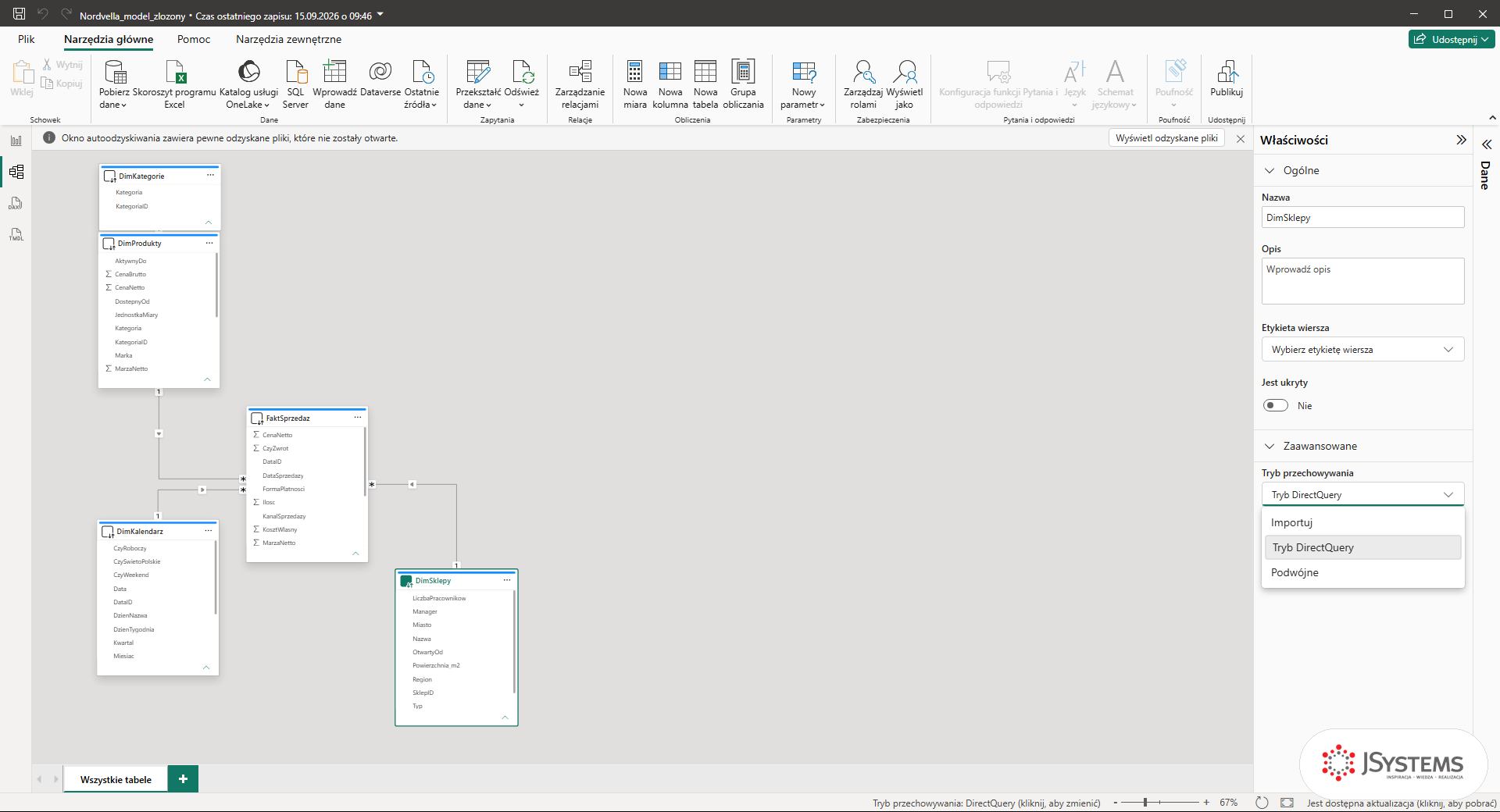Open DimSklepy table more options ellipsis
Screen dimensions: 1500x812
coord(507,580)
